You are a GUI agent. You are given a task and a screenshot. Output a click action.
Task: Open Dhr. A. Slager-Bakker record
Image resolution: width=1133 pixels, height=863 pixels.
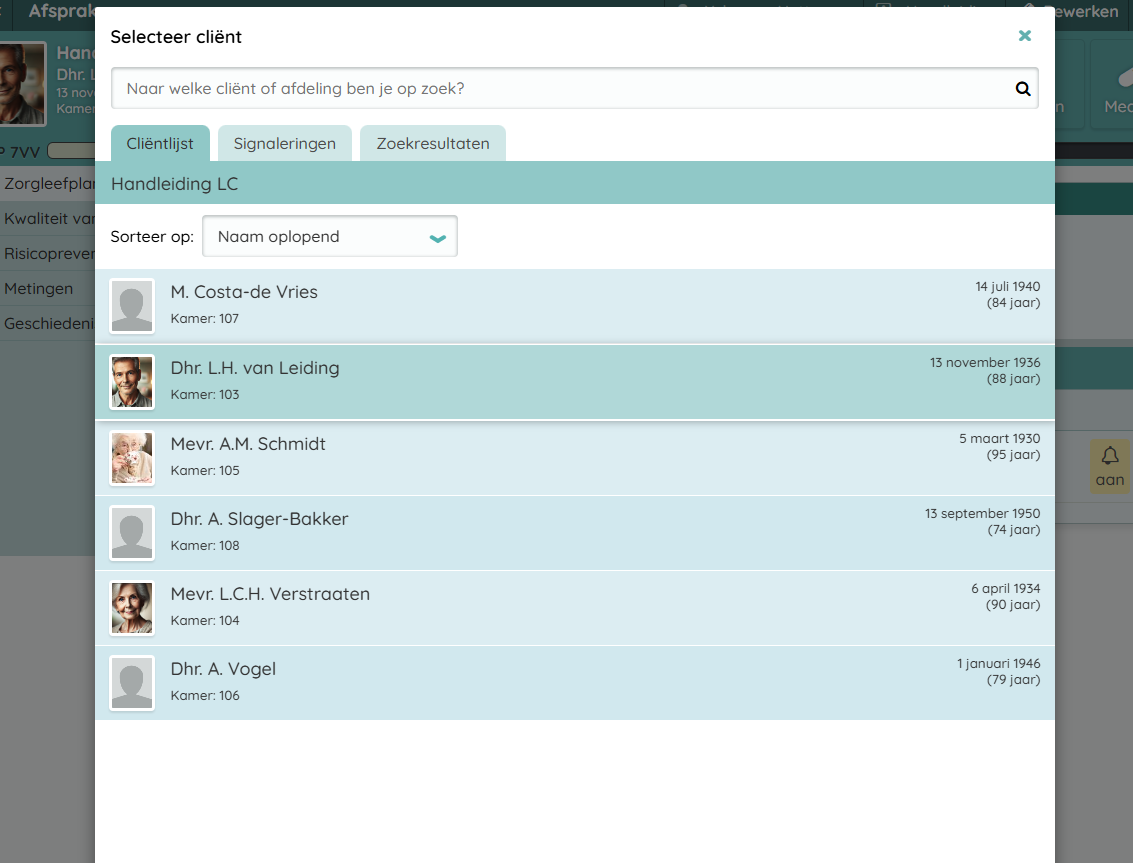point(259,520)
